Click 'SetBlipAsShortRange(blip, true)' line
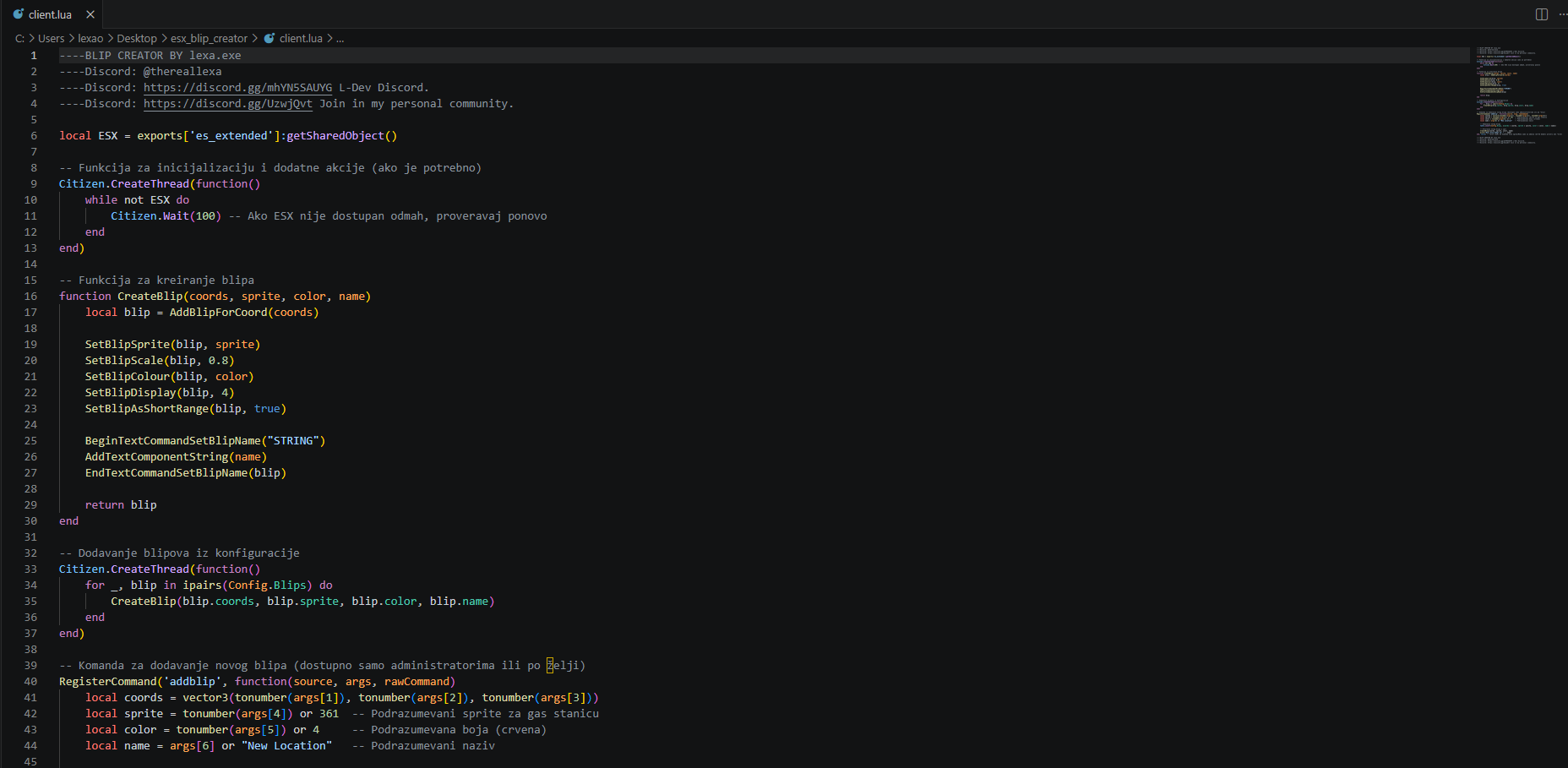Screen dimensions: 1568x768 tap(186, 409)
